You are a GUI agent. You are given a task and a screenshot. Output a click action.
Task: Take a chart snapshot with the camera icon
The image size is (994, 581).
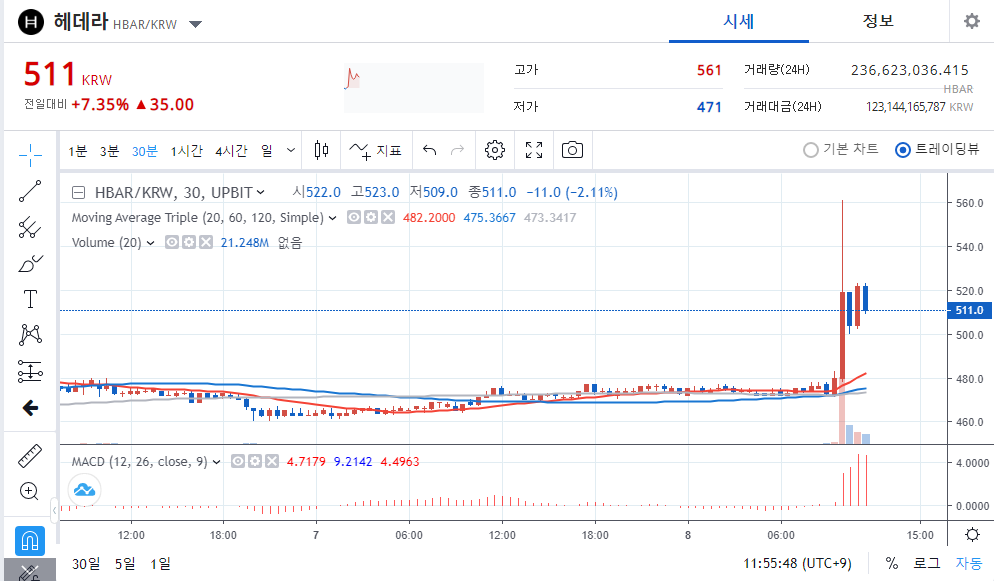coord(572,150)
